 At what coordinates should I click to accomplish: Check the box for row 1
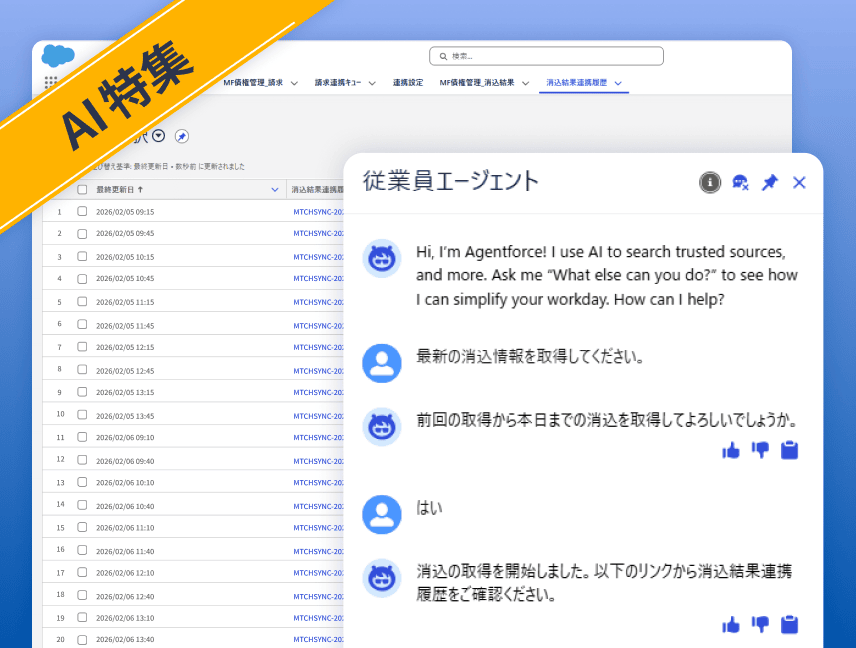click(x=82, y=211)
